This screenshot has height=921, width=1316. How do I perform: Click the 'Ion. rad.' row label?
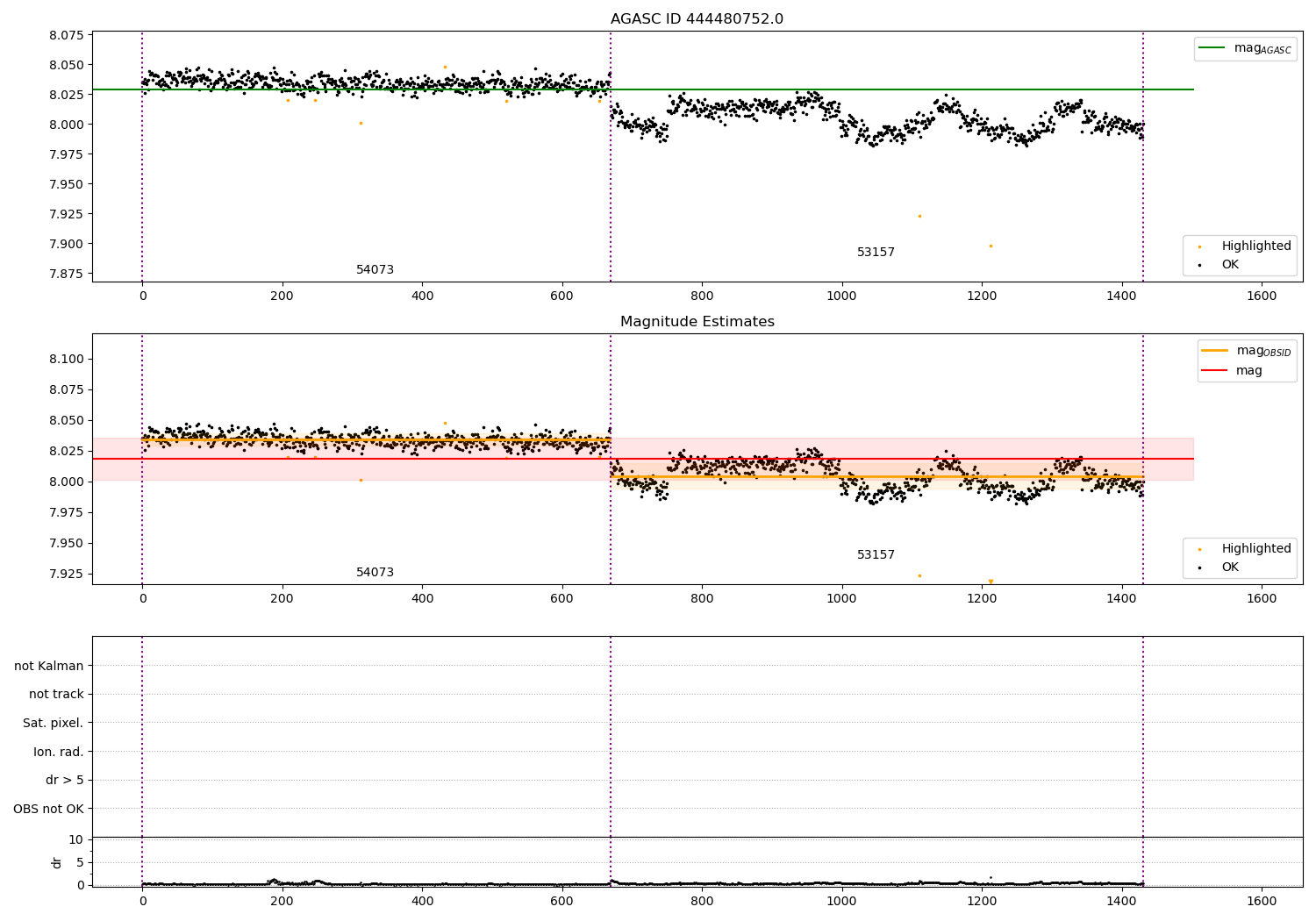[59, 752]
